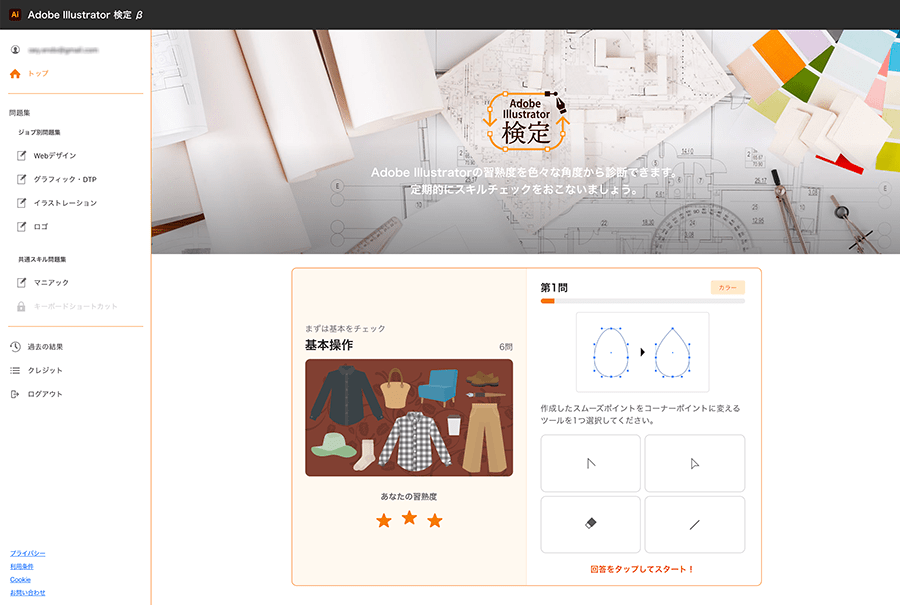The image size is (900, 605).
Task: Click the 第1問 question label
Action: pos(554,287)
